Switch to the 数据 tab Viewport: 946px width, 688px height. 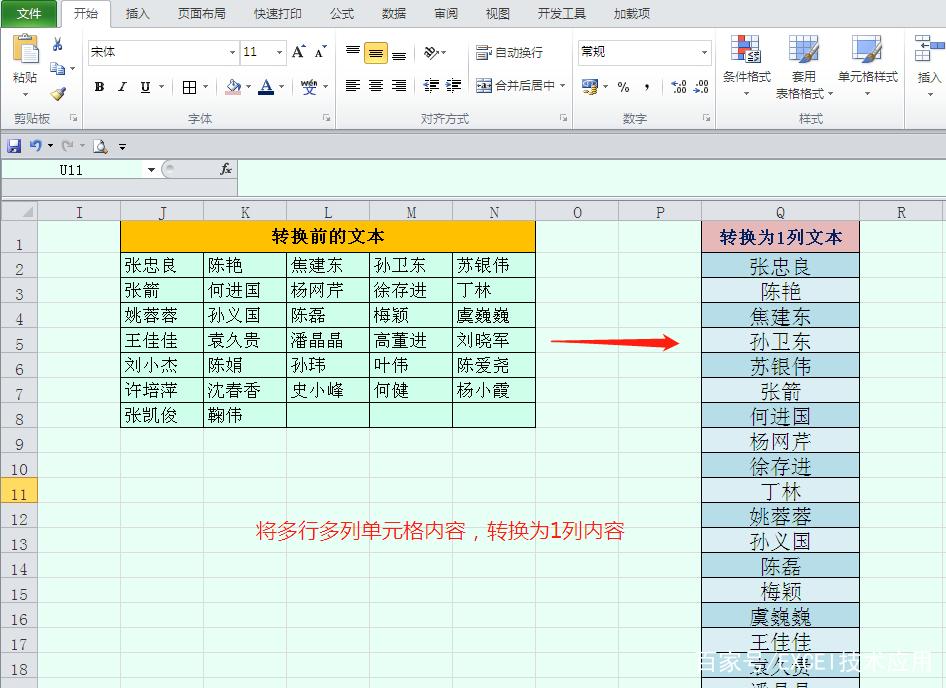click(393, 13)
